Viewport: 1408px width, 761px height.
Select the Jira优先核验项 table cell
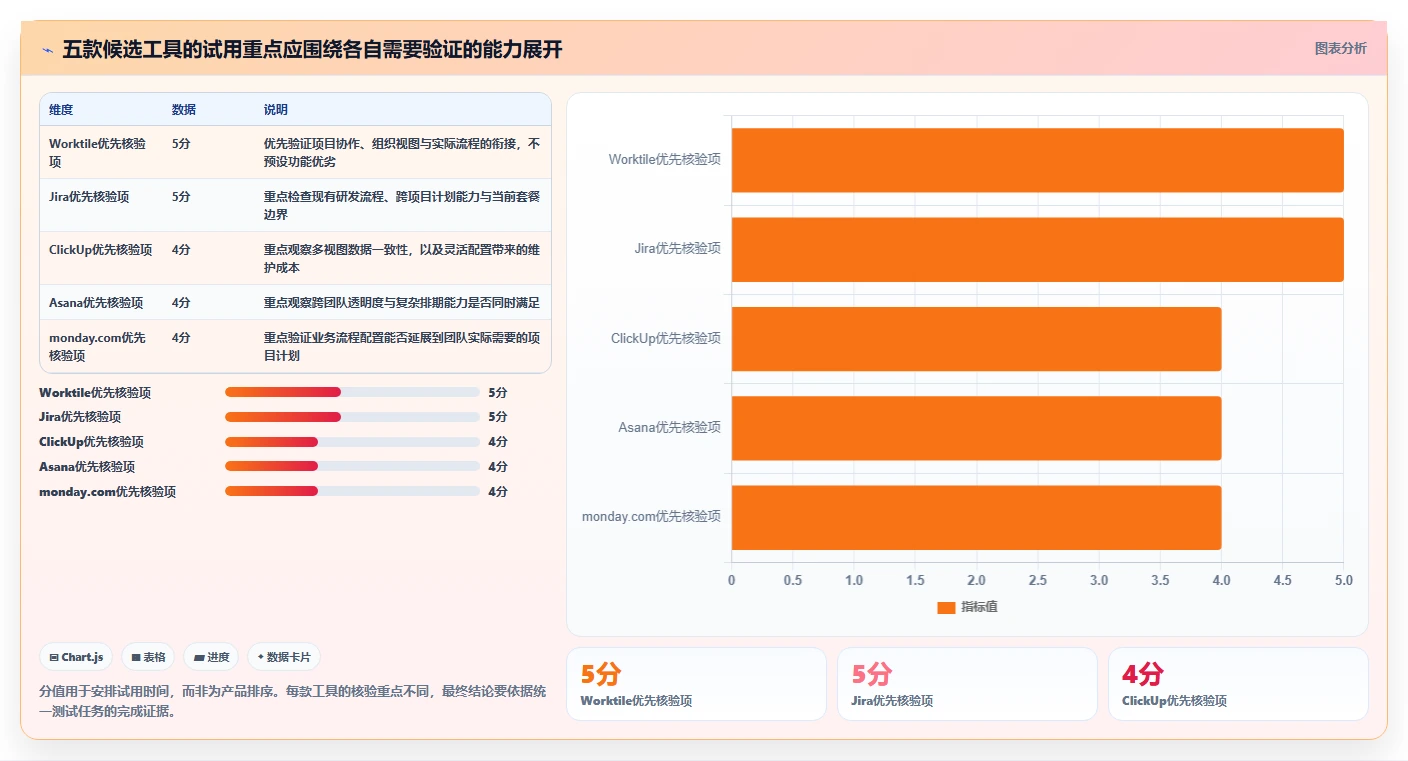100,205
